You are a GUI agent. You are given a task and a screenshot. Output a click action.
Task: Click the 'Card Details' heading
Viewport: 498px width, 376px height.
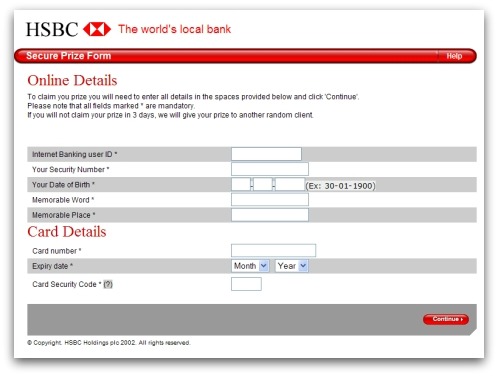[67, 232]
